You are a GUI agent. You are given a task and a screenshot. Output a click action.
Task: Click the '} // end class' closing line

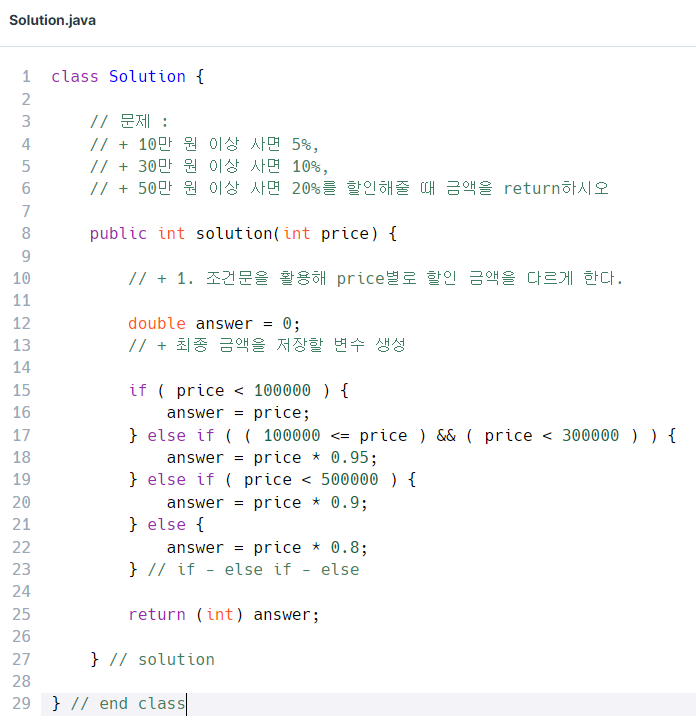118,704
